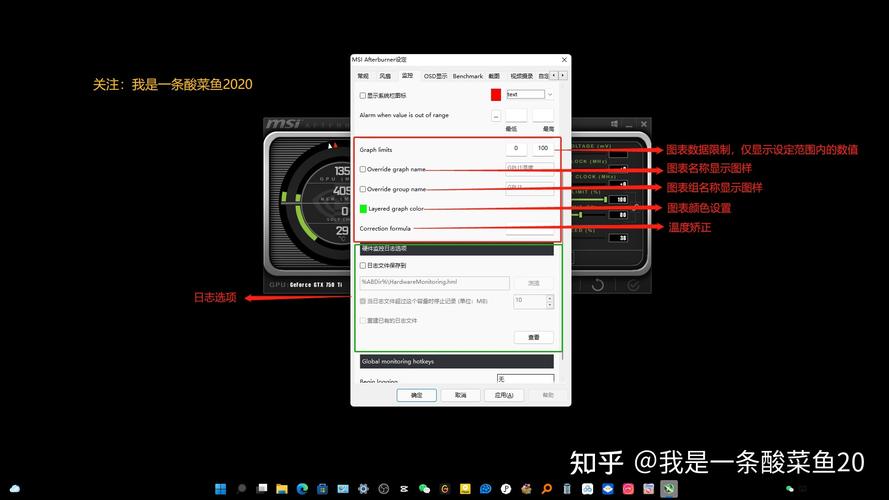Image resolution: width=889 pixels, height=500 pixels.
Task: Click the HardwareMonitoring.hml log path field
Action: pos(434,282)
